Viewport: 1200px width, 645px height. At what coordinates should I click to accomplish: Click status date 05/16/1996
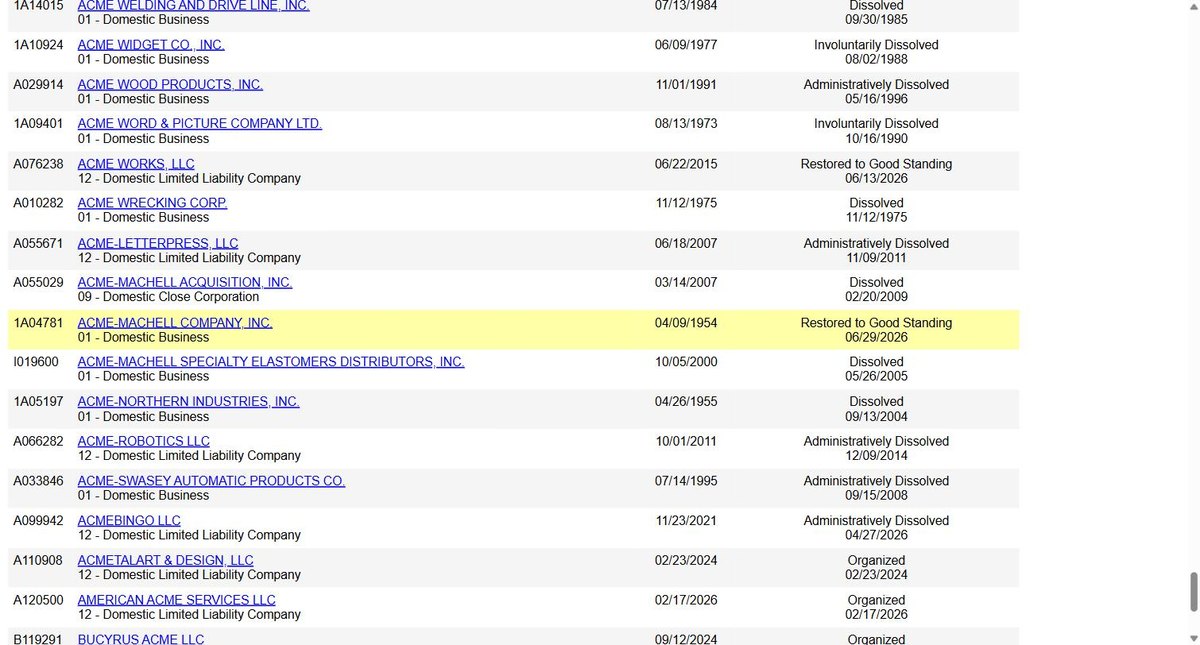click(x=876, y=99)
